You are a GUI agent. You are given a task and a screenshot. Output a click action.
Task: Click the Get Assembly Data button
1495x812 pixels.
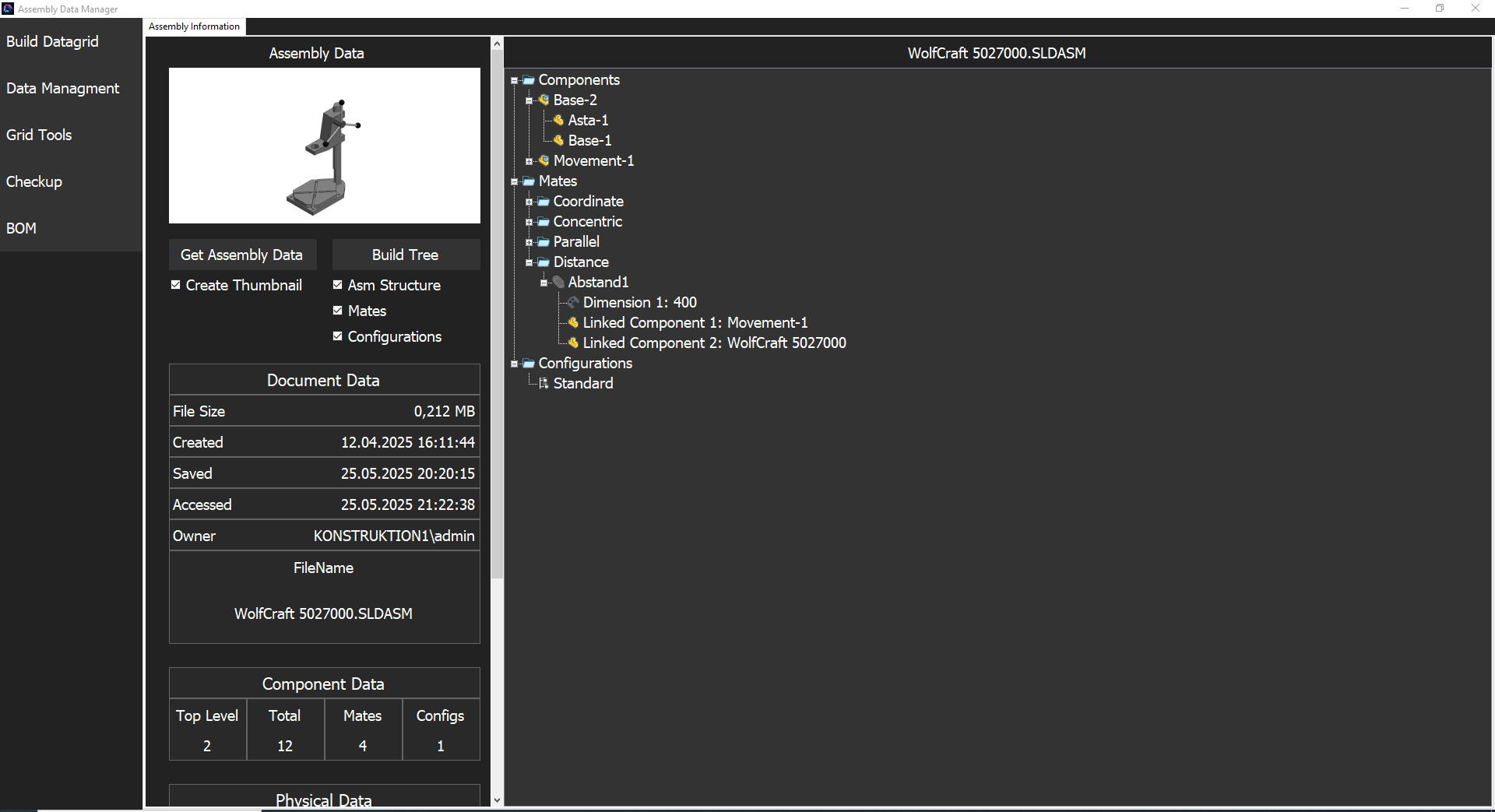coord(242,255)
